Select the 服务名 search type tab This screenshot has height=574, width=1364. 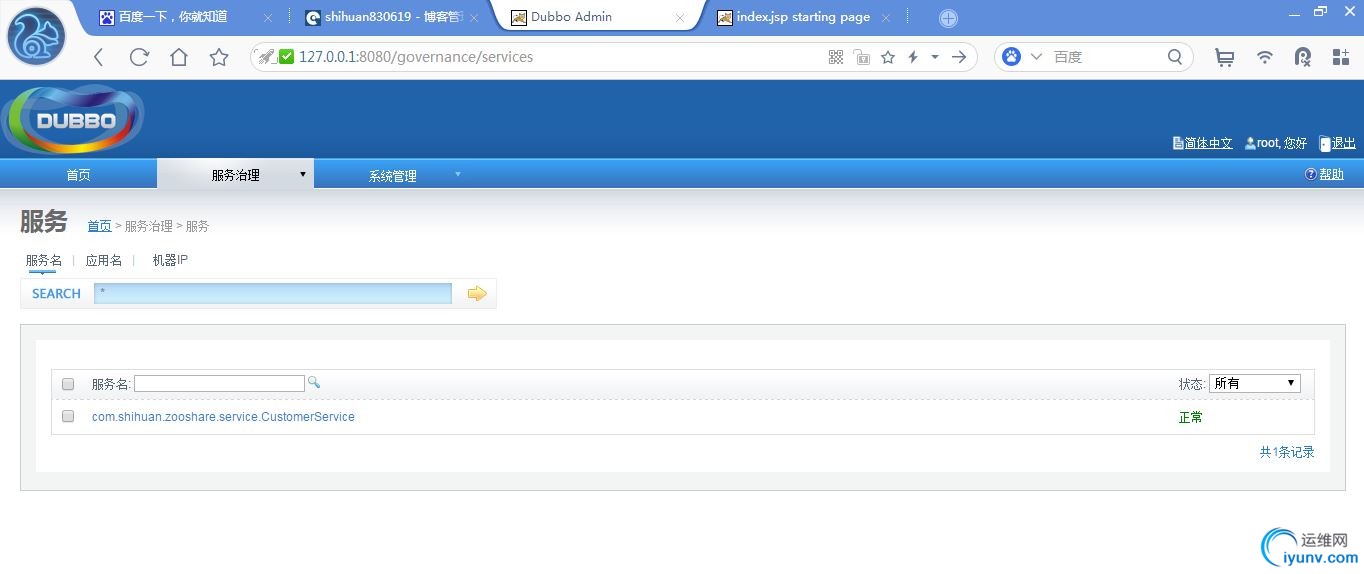click(x=44, y=260)
